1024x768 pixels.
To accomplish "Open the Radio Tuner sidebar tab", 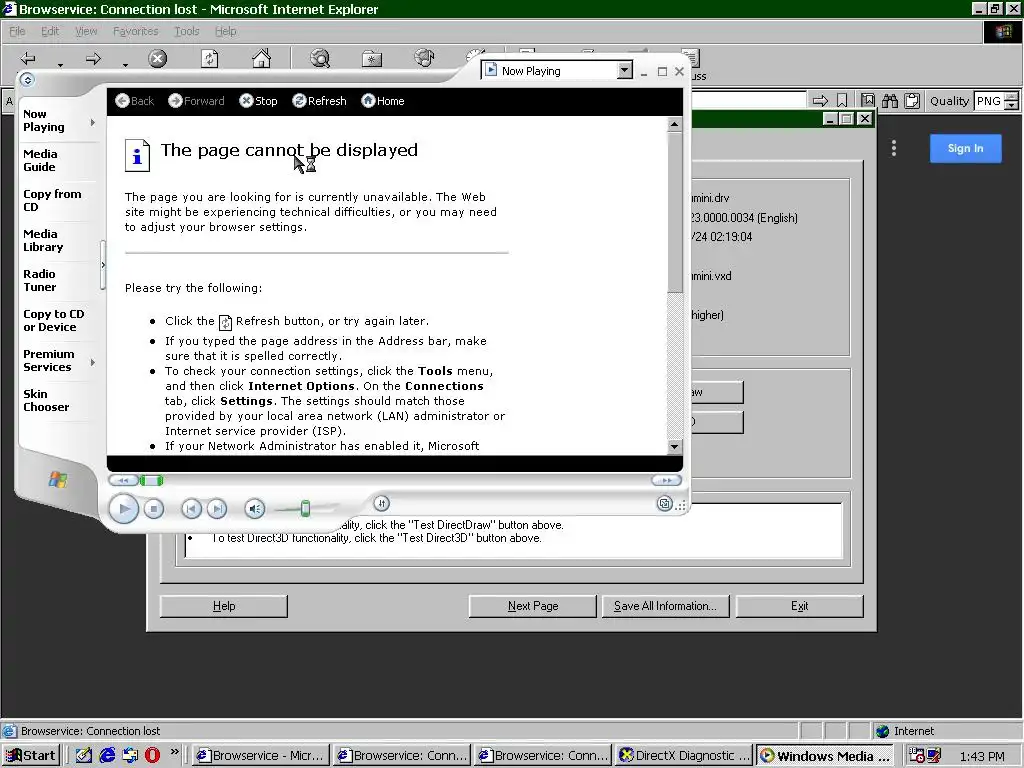I will 40,280.
